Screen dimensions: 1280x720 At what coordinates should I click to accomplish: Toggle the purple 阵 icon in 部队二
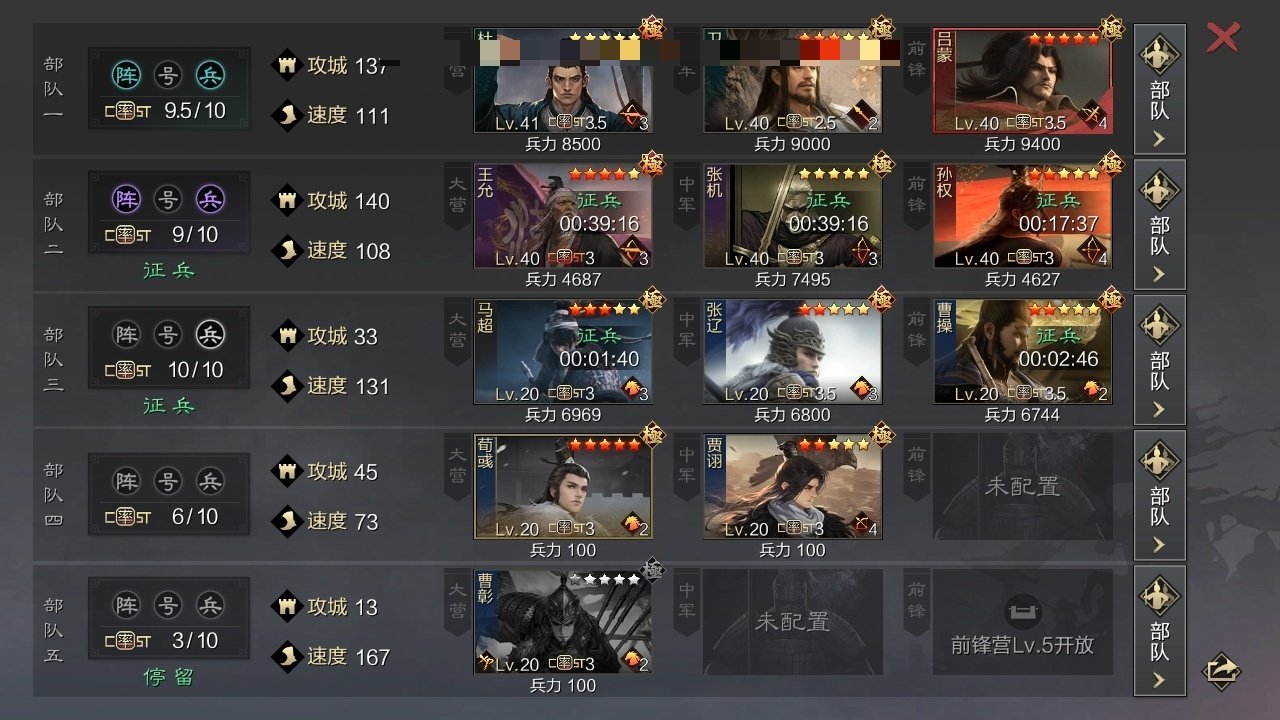(126, 198)
